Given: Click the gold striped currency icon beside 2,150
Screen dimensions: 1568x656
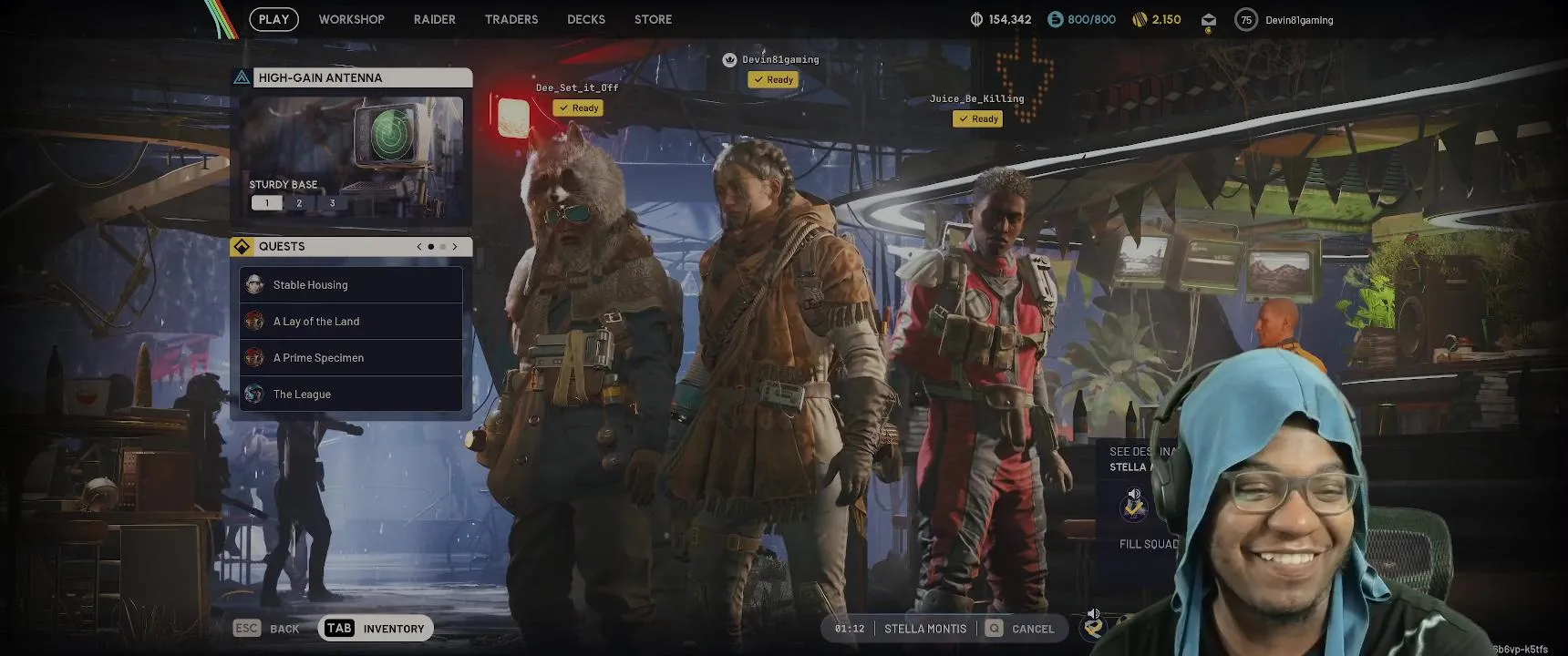Looking at the screenshot, I should pyautogui.click(x=1139, y=19).
